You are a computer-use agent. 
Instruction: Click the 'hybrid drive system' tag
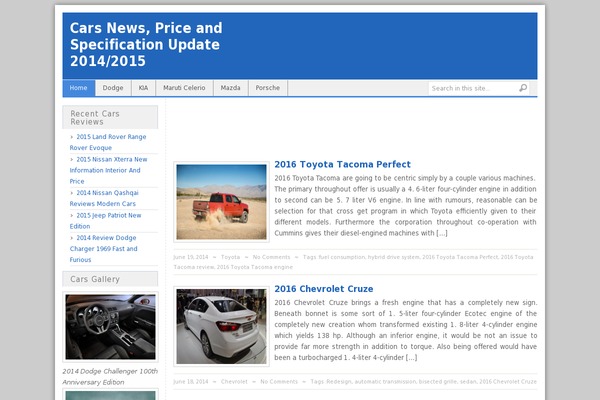click(393, 257)
